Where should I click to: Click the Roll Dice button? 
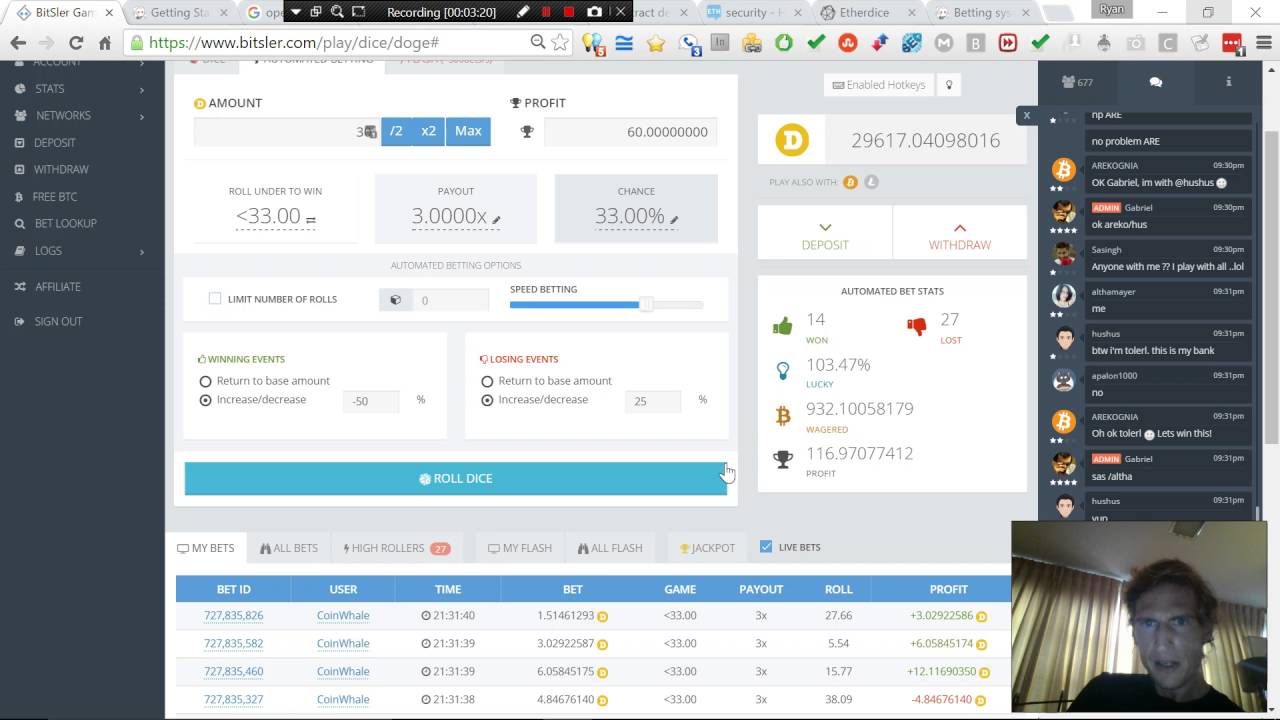click(456, 479)
